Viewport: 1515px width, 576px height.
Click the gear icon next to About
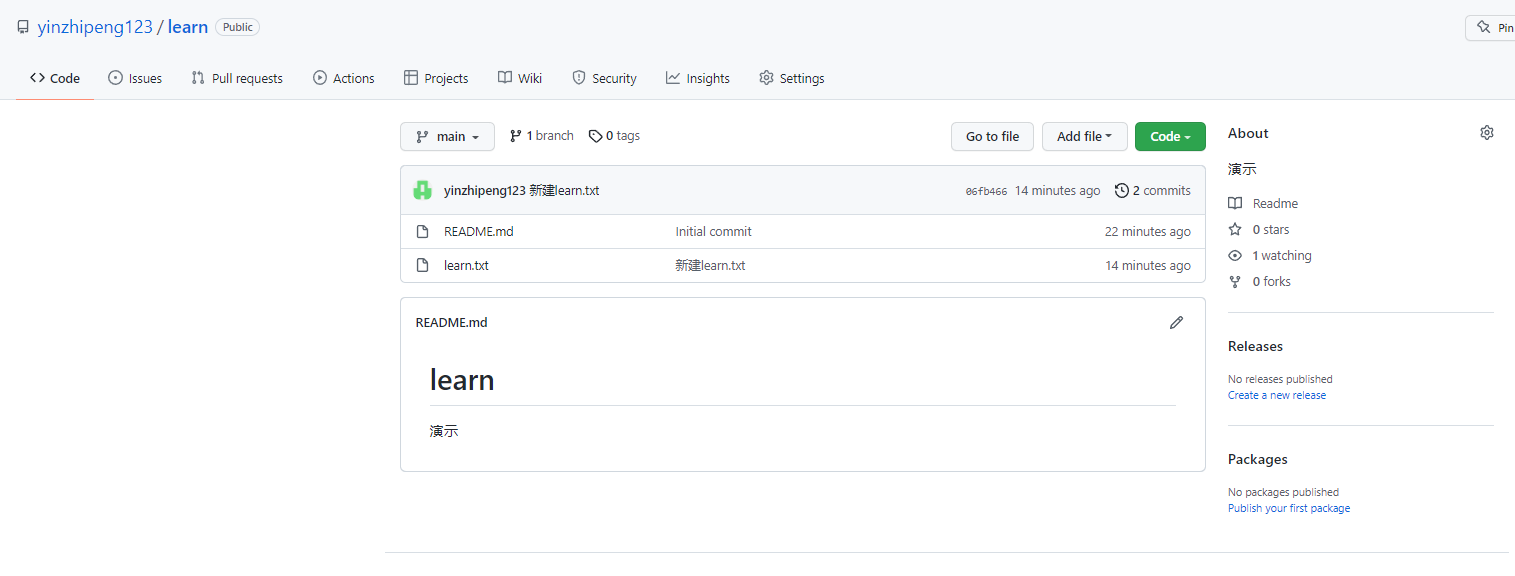coord(1486,133)
